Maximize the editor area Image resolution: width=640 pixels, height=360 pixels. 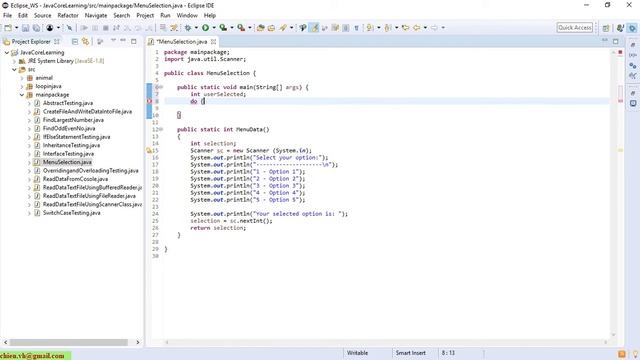616,41
